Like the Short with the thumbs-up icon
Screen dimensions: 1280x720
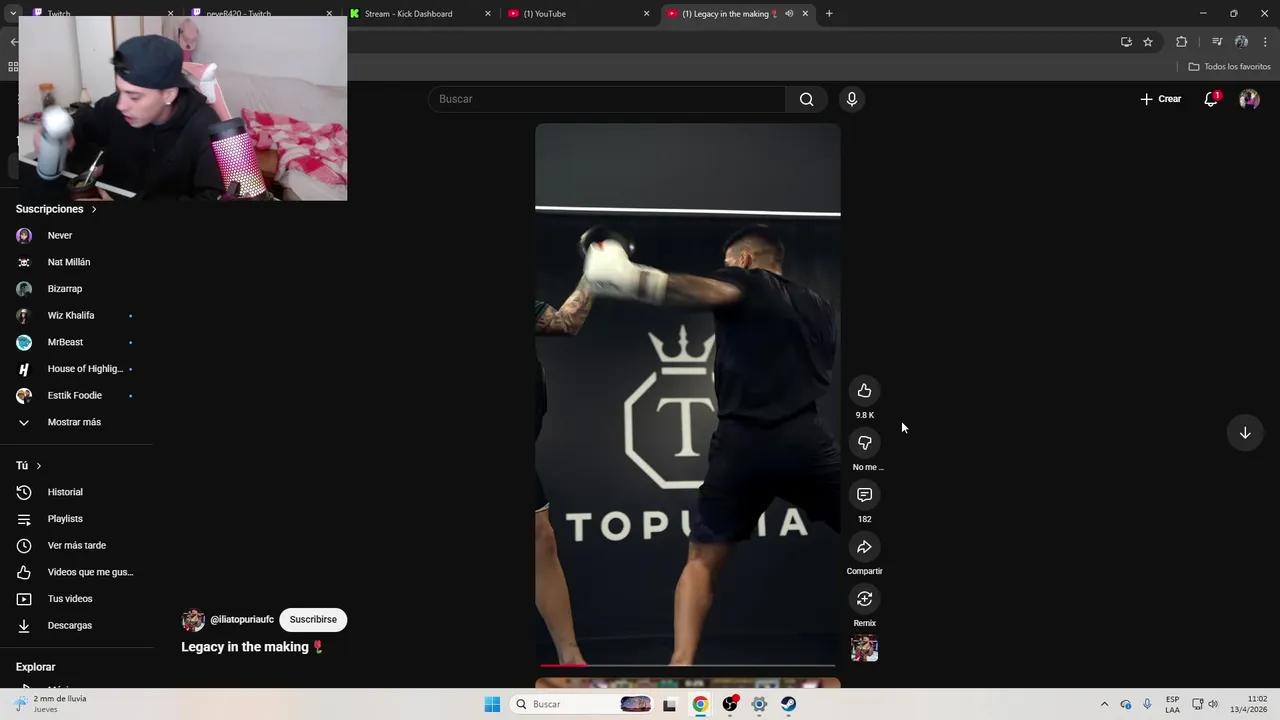pyautogui.click(x=864, y=391)
